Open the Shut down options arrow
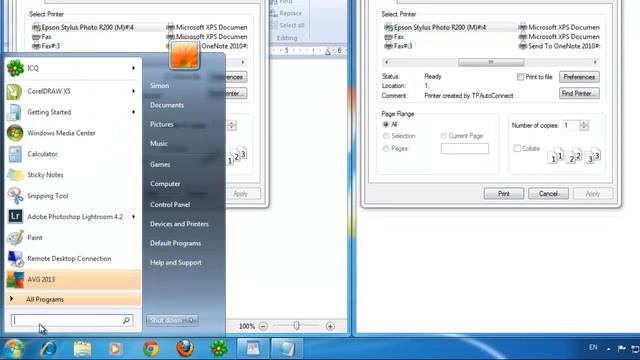 point(191,320)
